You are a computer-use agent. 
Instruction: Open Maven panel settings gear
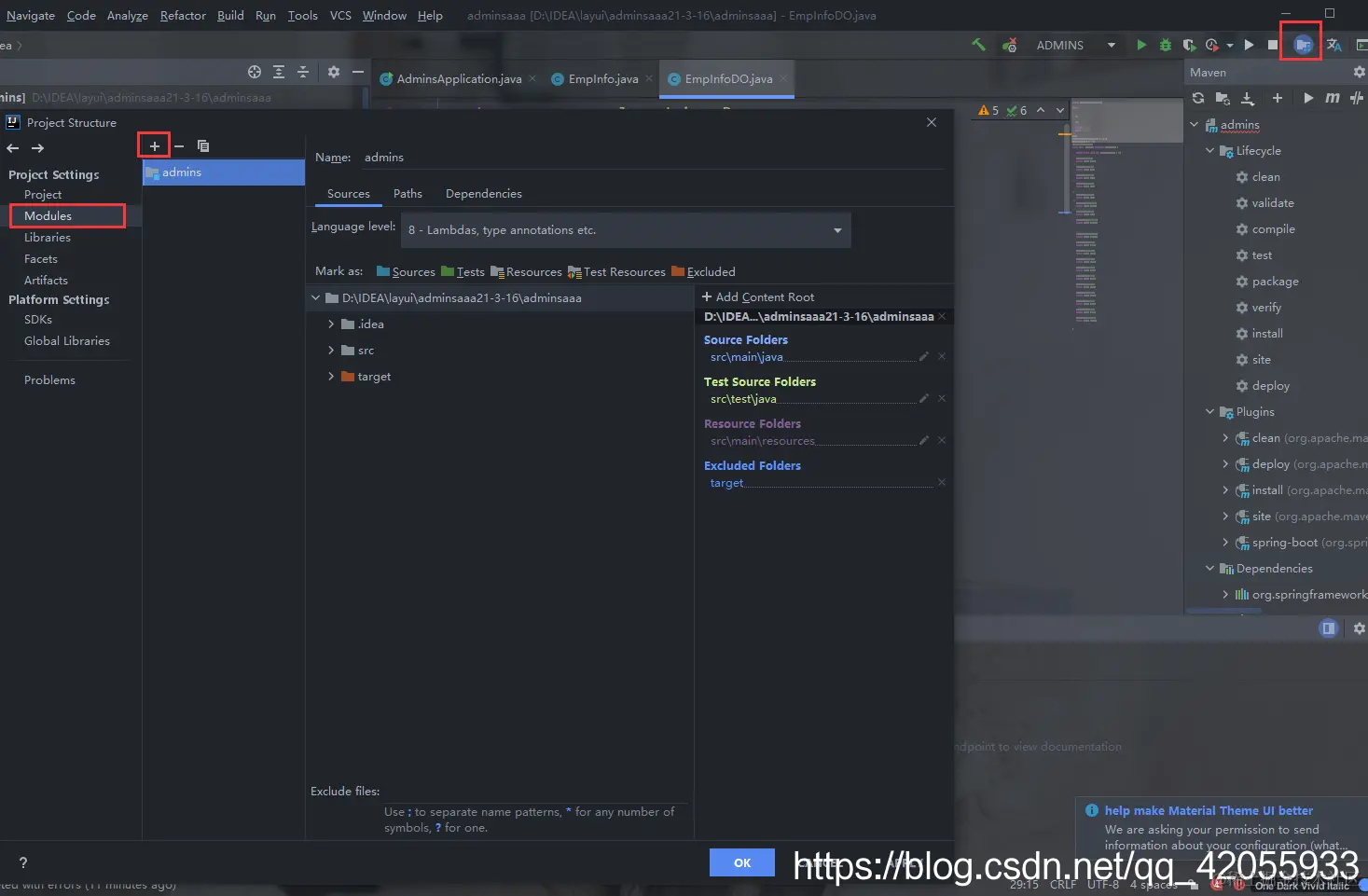click(x=1359, y=72)
